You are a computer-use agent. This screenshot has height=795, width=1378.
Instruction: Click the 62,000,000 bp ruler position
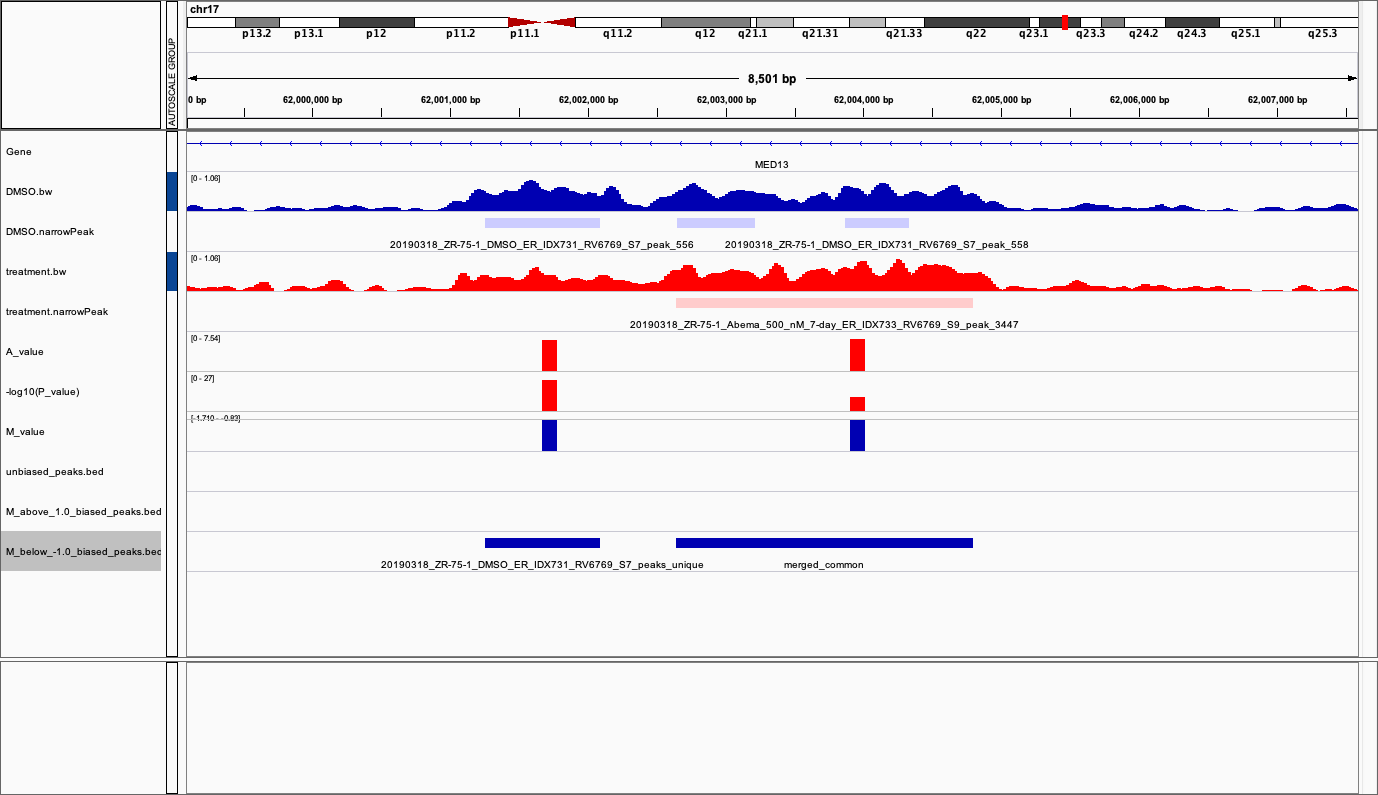pos(312,100)
